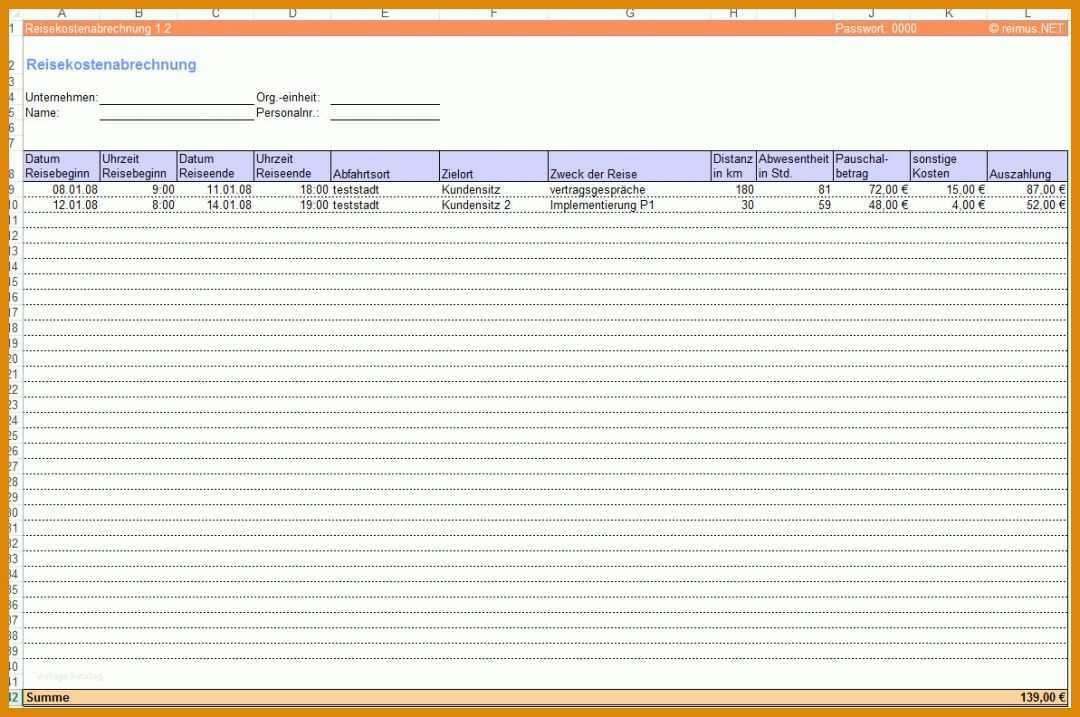Click the 'Kundensitz 2' cell
The image size is (1080, 717).
click(494, 205)
